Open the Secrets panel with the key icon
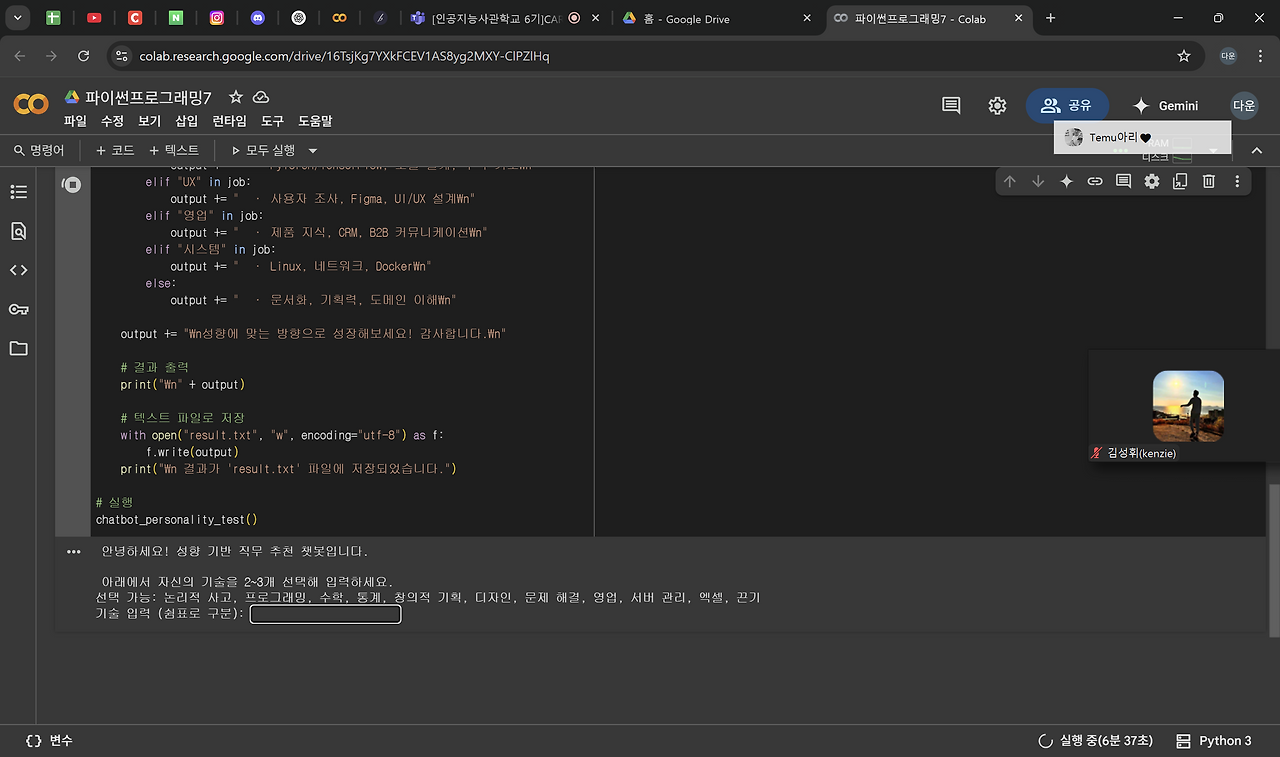The width and height of the screenshot is (1280, 757). 19,309
